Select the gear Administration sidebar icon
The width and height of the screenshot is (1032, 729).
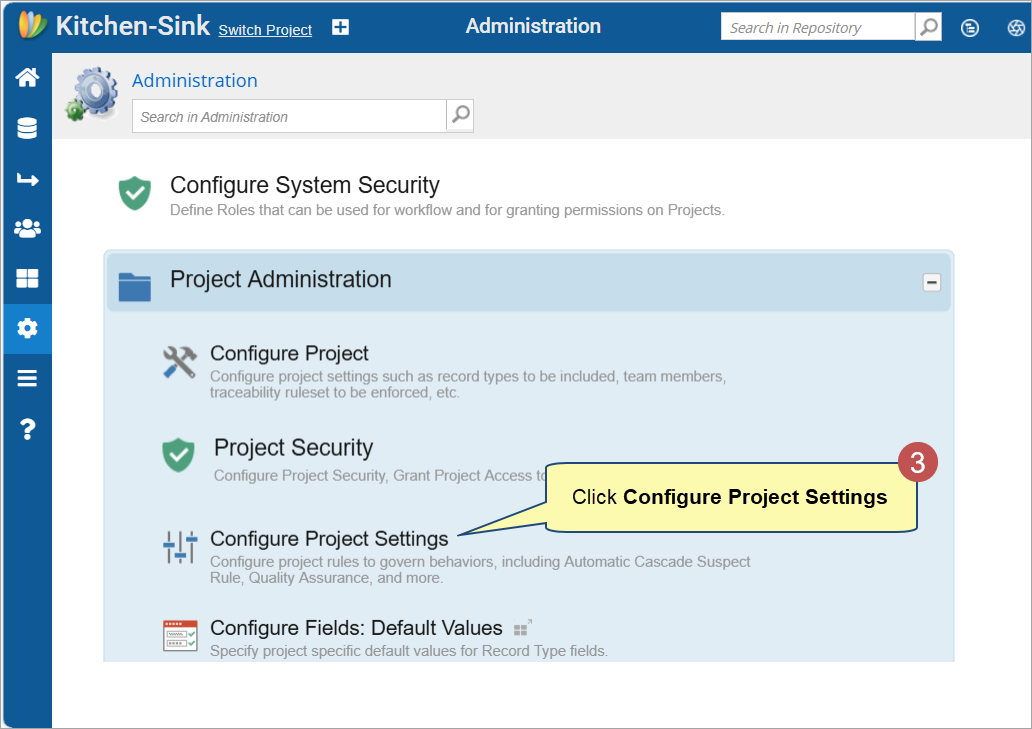tap(27, 328)
